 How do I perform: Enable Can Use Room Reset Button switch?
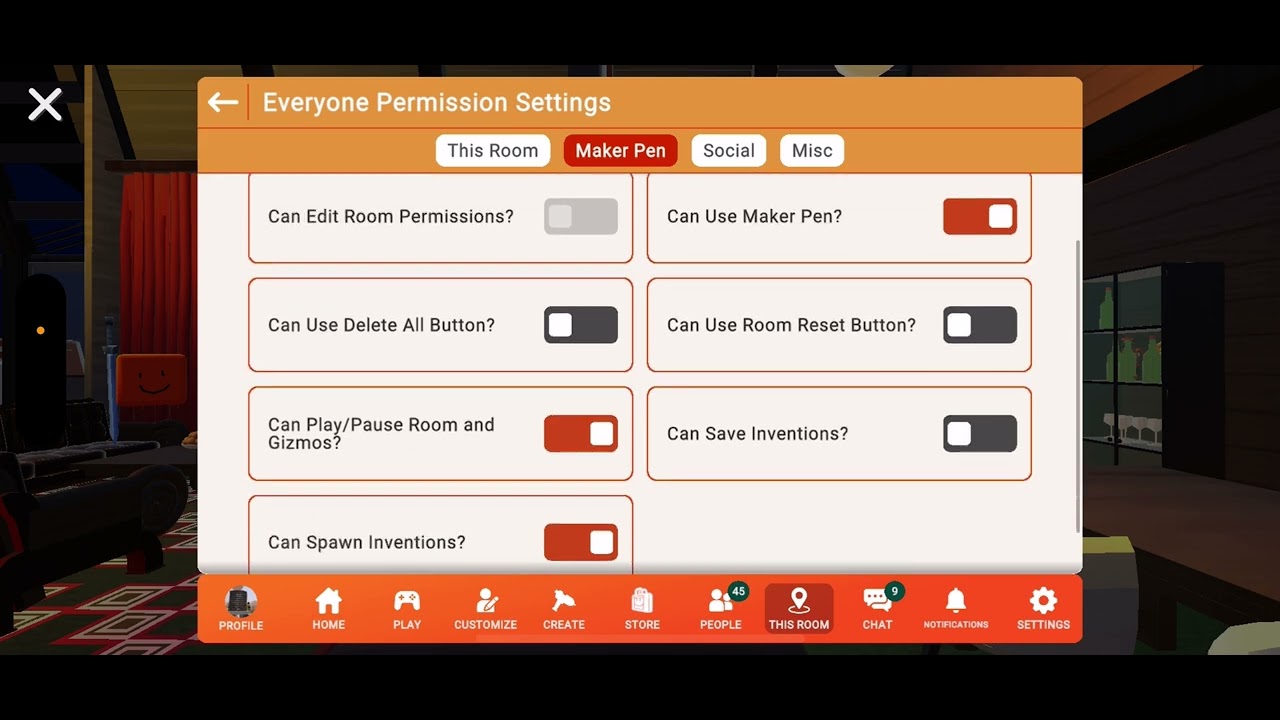click(x=980, y=325)
